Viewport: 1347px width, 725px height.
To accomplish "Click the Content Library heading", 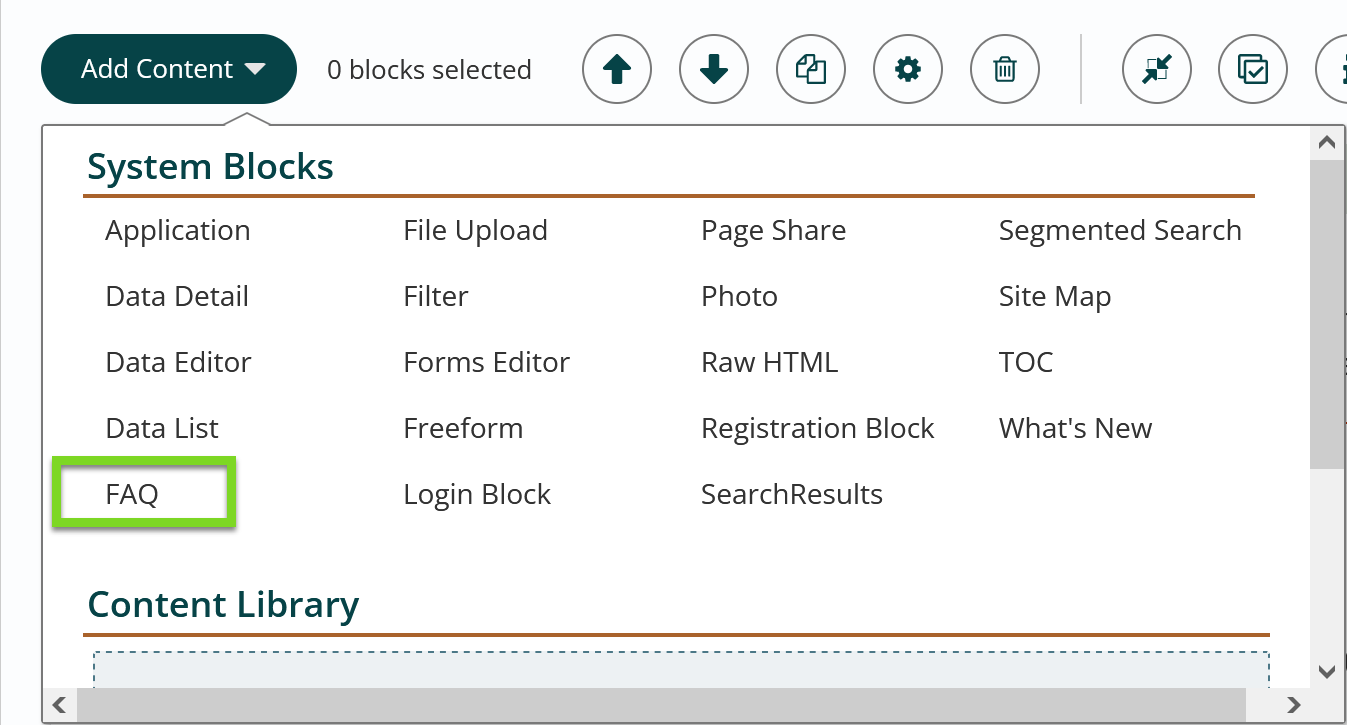I will [x=223, y=605].
